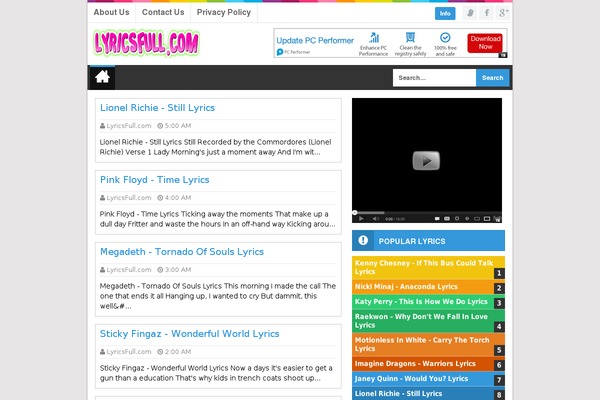Open Sticky Fingaz - Wonderful World Lyrics post
Screen dimensions: 600x400
point(189,334)
